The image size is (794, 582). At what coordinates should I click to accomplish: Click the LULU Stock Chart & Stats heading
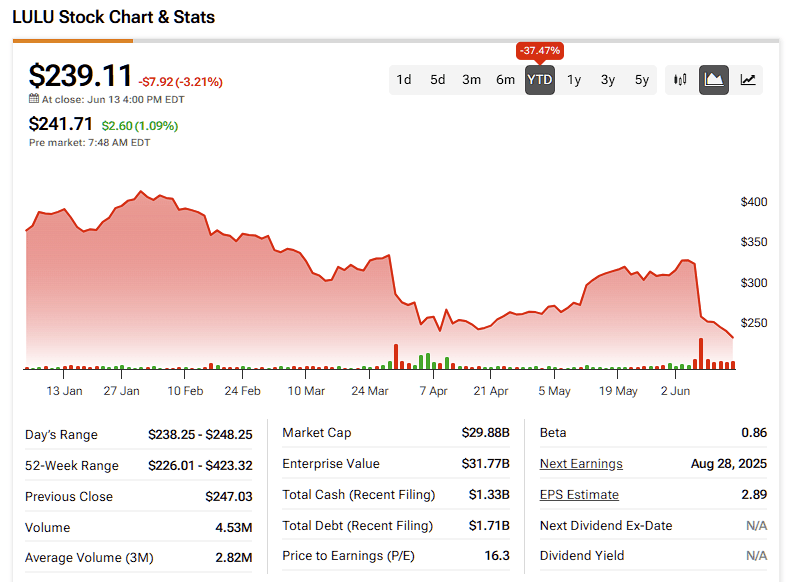(113, 17)
